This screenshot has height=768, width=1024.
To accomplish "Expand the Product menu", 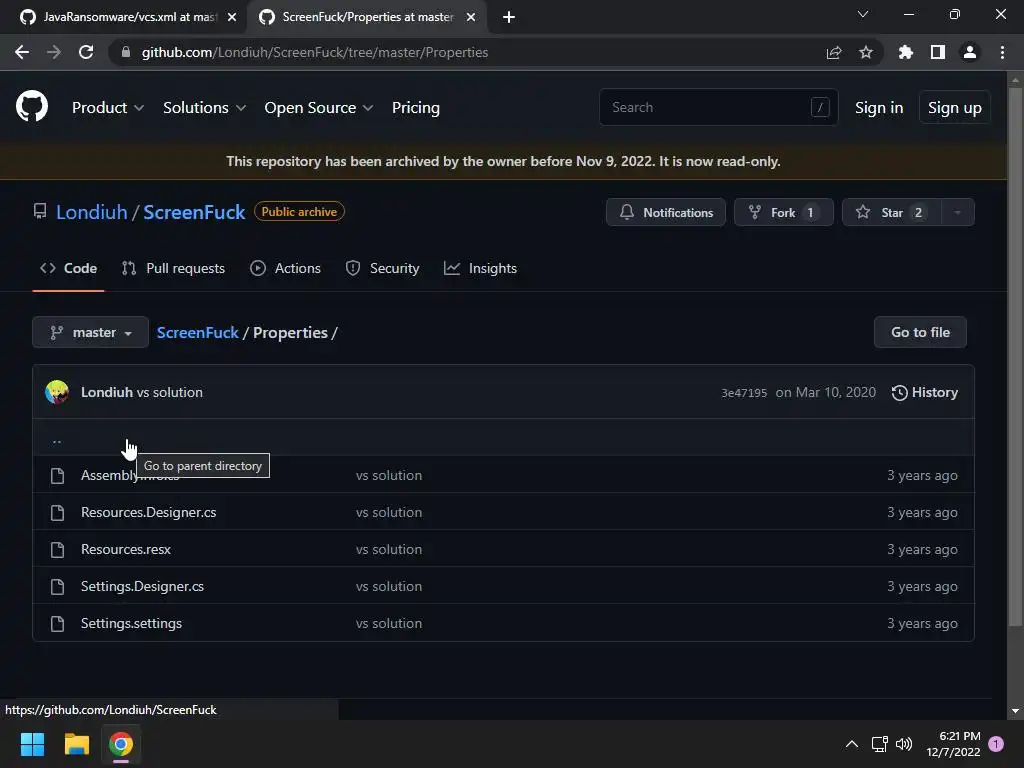I will tap(108, 108).
